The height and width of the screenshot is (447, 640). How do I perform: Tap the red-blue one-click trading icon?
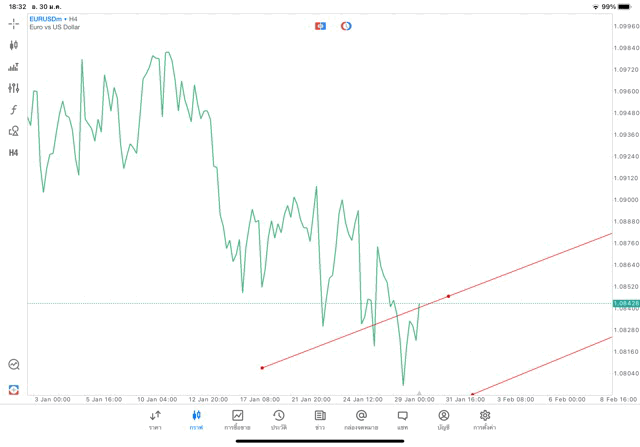(320, 25)
